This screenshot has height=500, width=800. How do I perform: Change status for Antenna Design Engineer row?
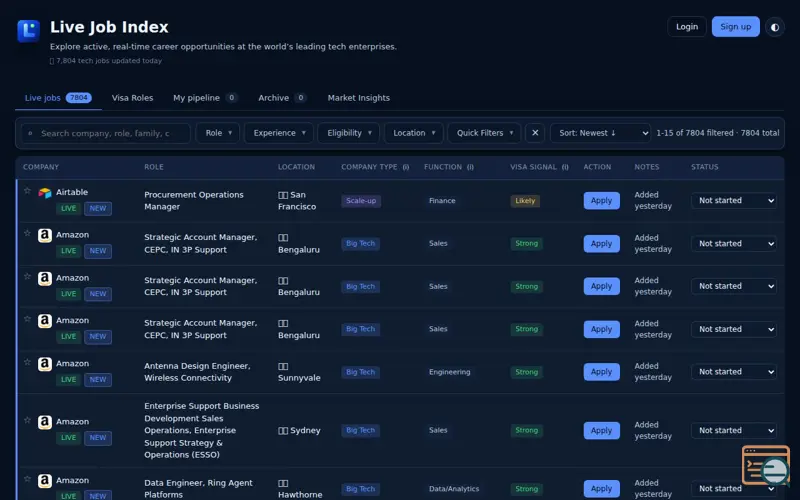pyautogui.click(x=734, y=372)
